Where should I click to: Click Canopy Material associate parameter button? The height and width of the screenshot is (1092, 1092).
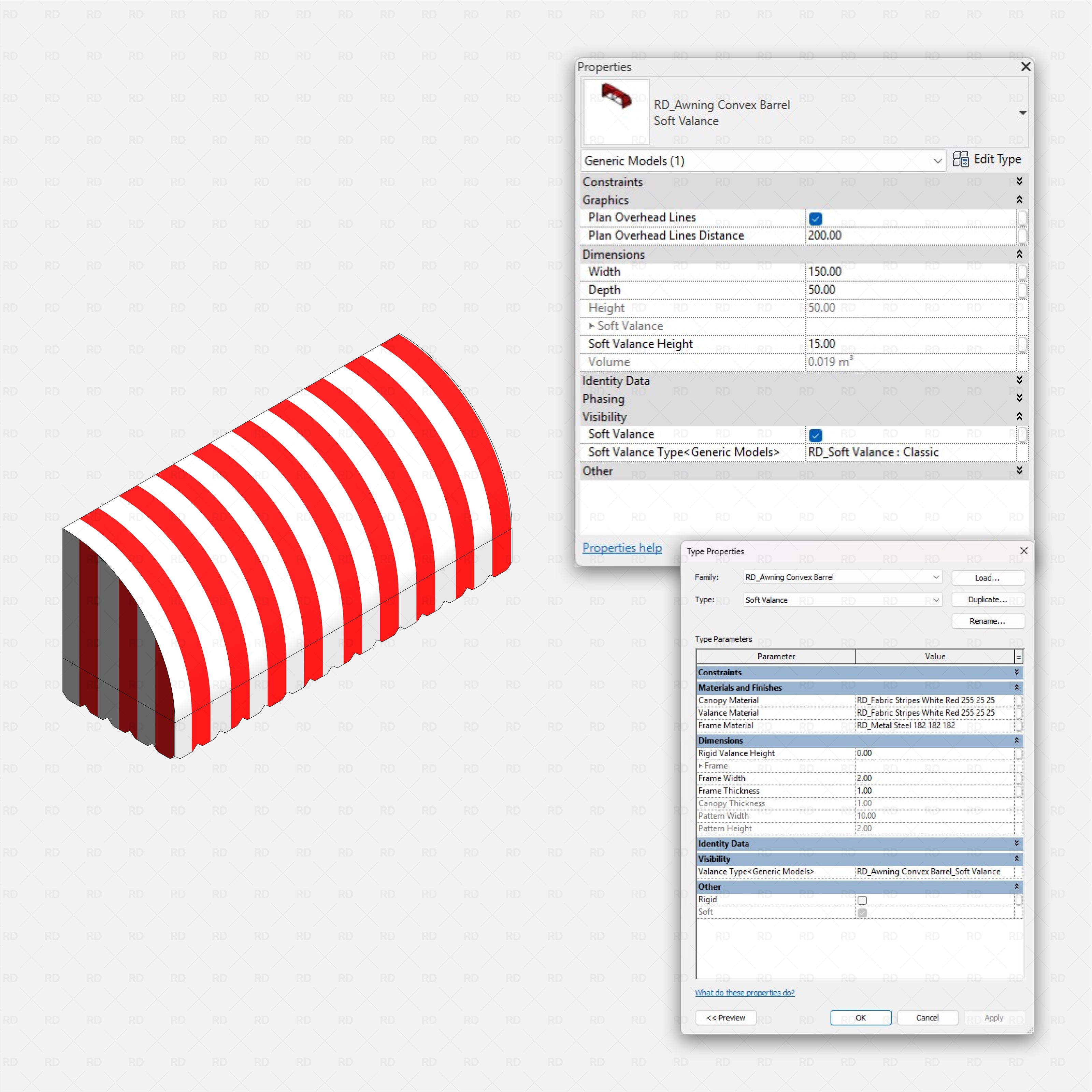pos(1019,700)
